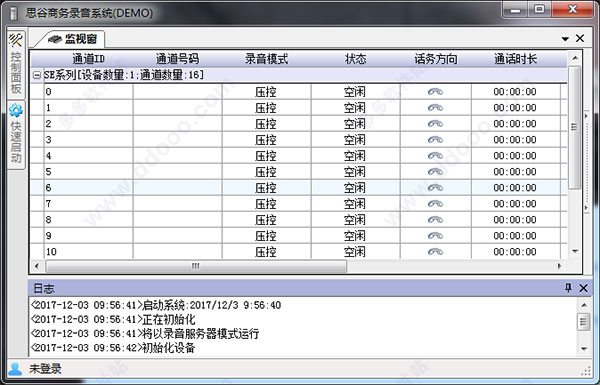The image size is (600, 385).
Task: Open the 控制面板 side panel
Action: [x=16, y=64]
